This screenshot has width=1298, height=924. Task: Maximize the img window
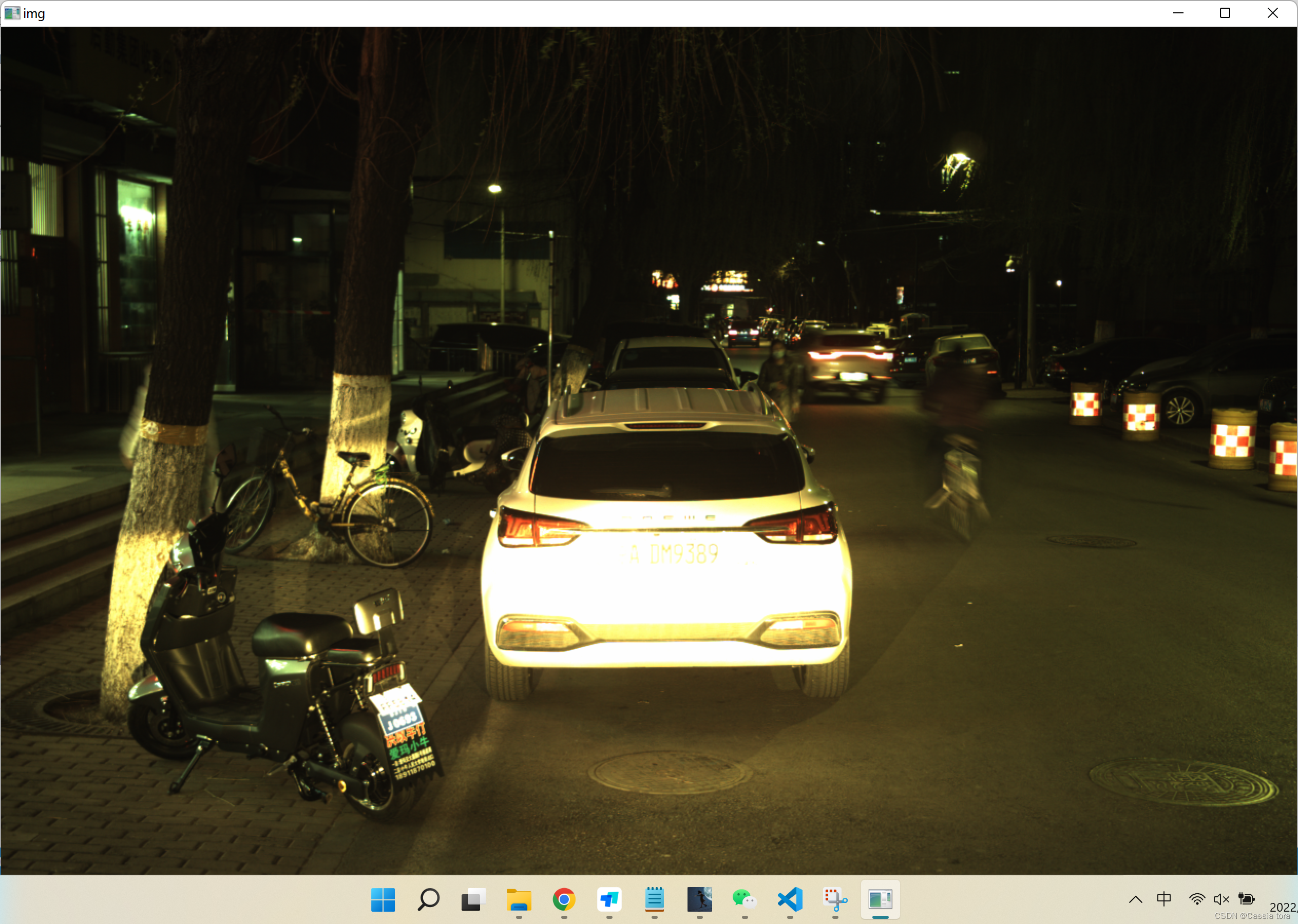coord(1225,12)
